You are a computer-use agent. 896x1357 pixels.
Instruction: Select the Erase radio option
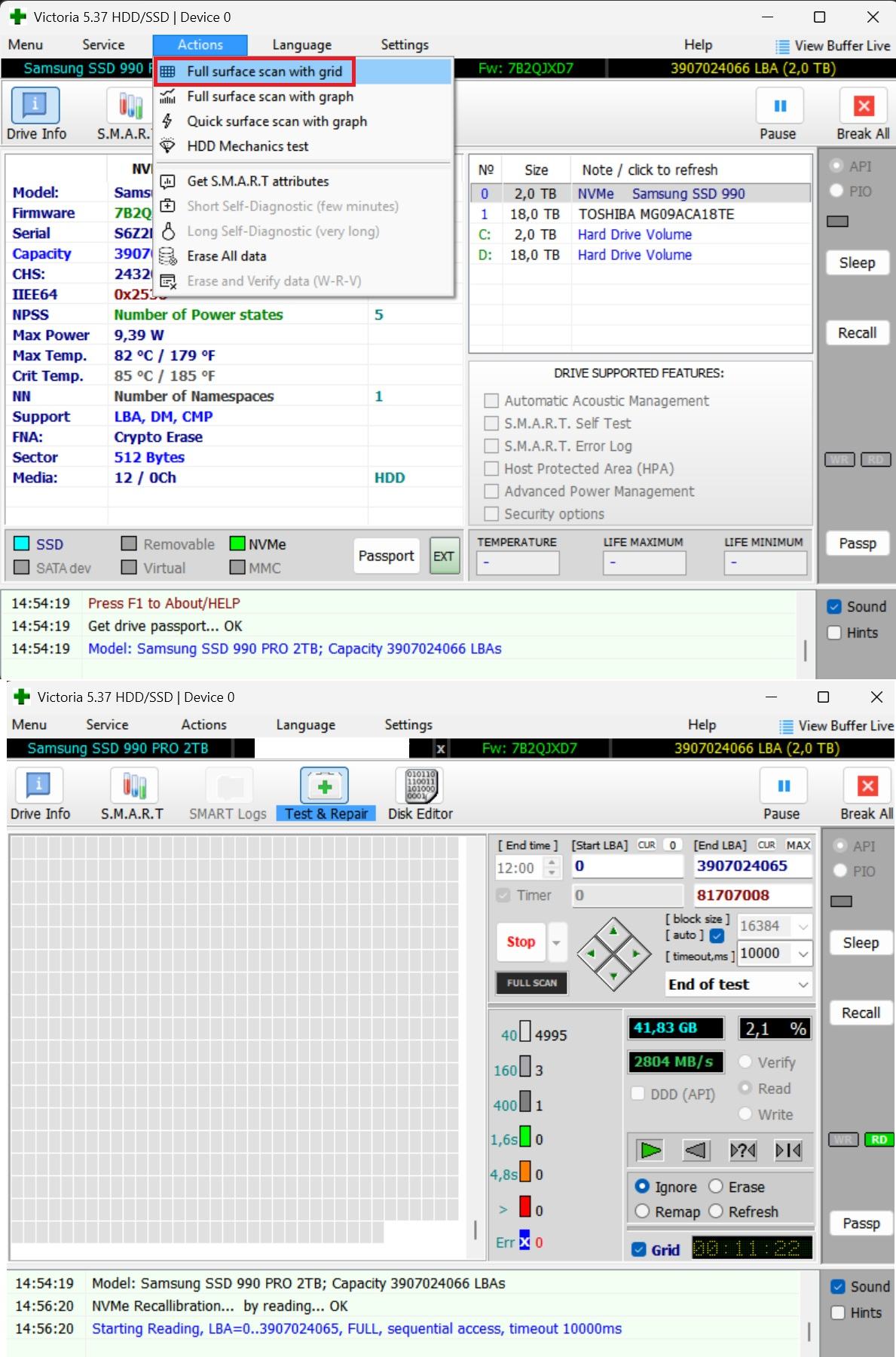716,1186
